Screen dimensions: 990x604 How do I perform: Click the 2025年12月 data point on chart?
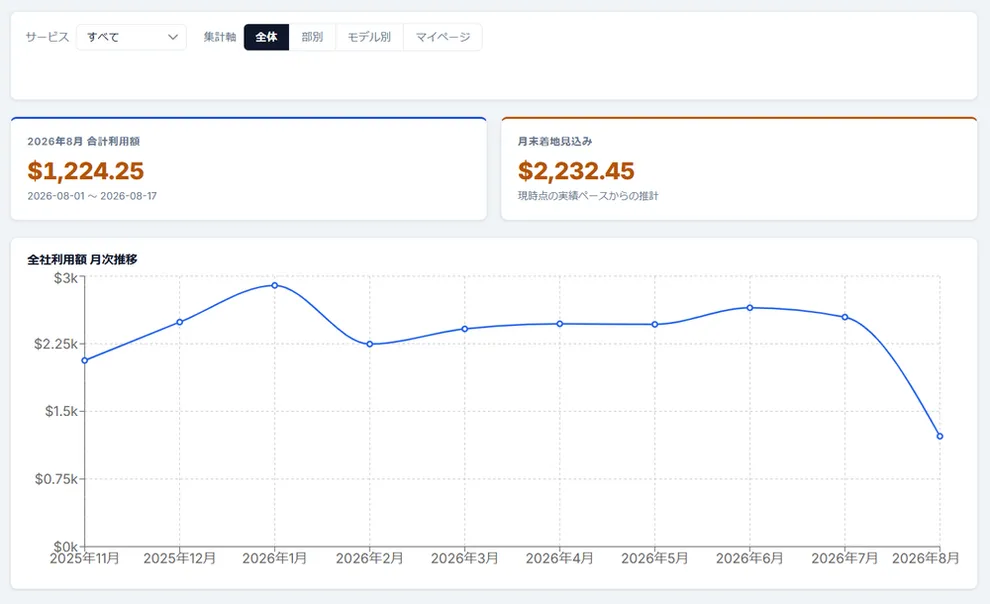[180, 322]
